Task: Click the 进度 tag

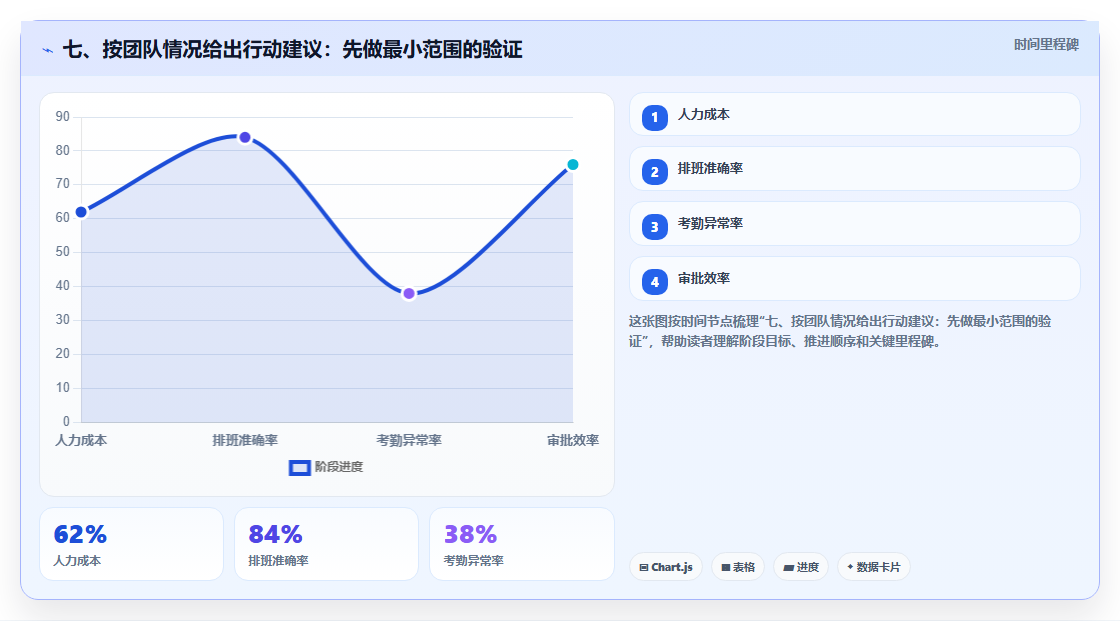Action: tap(801, 567)
